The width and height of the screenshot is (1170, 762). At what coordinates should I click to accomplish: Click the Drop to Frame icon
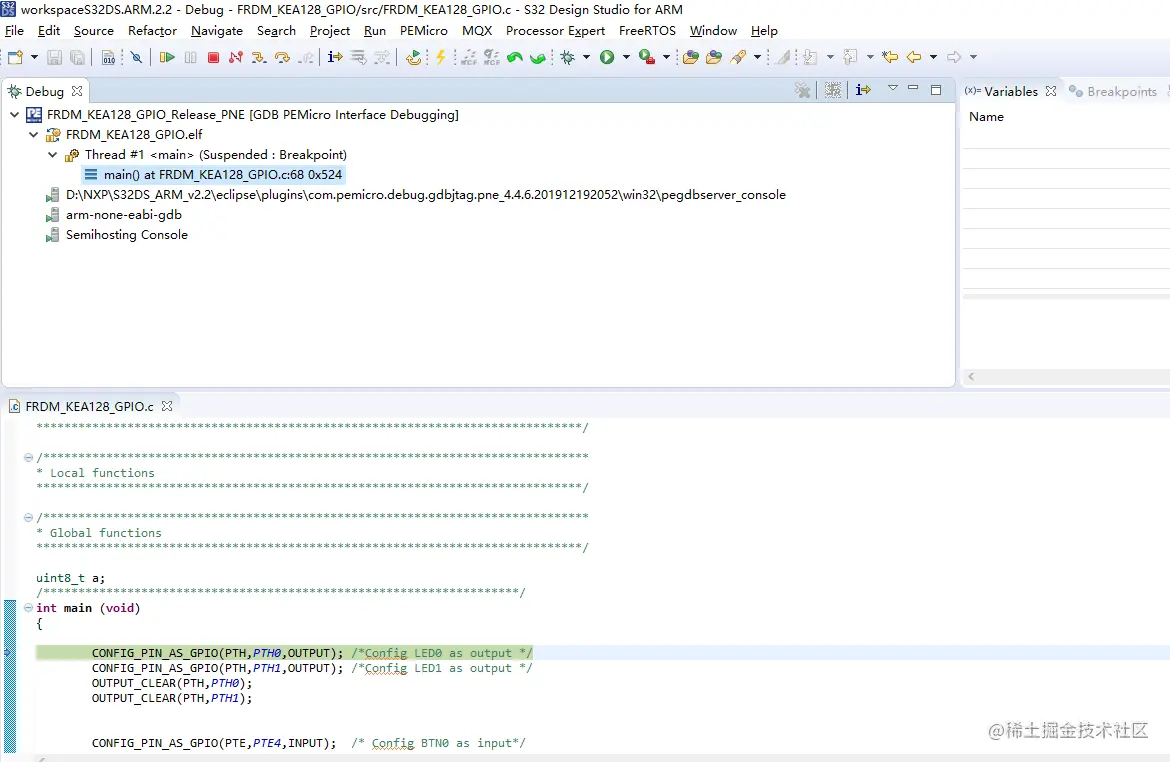pos(358,57)
